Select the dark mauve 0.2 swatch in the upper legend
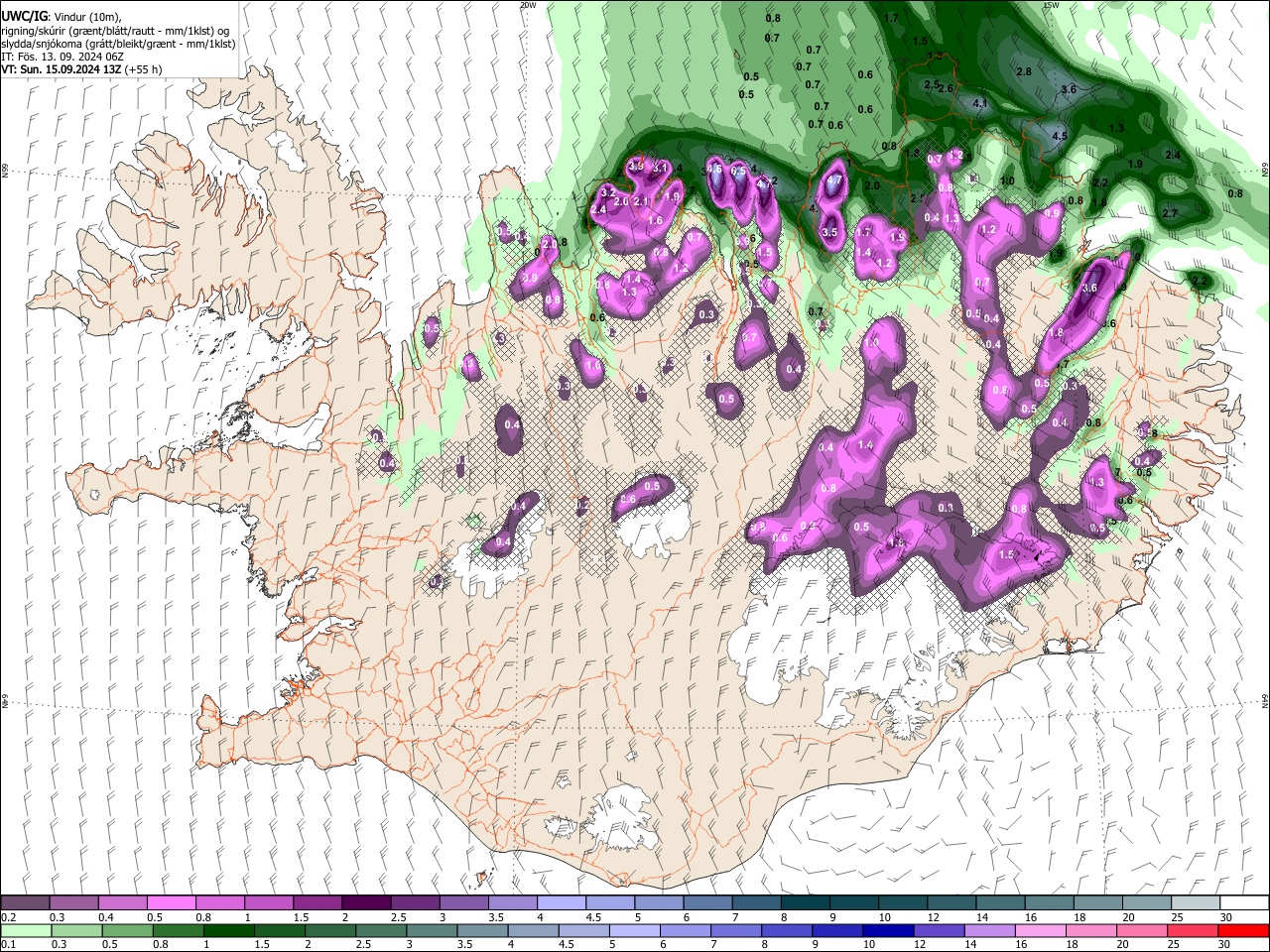1270x952 pixels. tap(25, 903)
